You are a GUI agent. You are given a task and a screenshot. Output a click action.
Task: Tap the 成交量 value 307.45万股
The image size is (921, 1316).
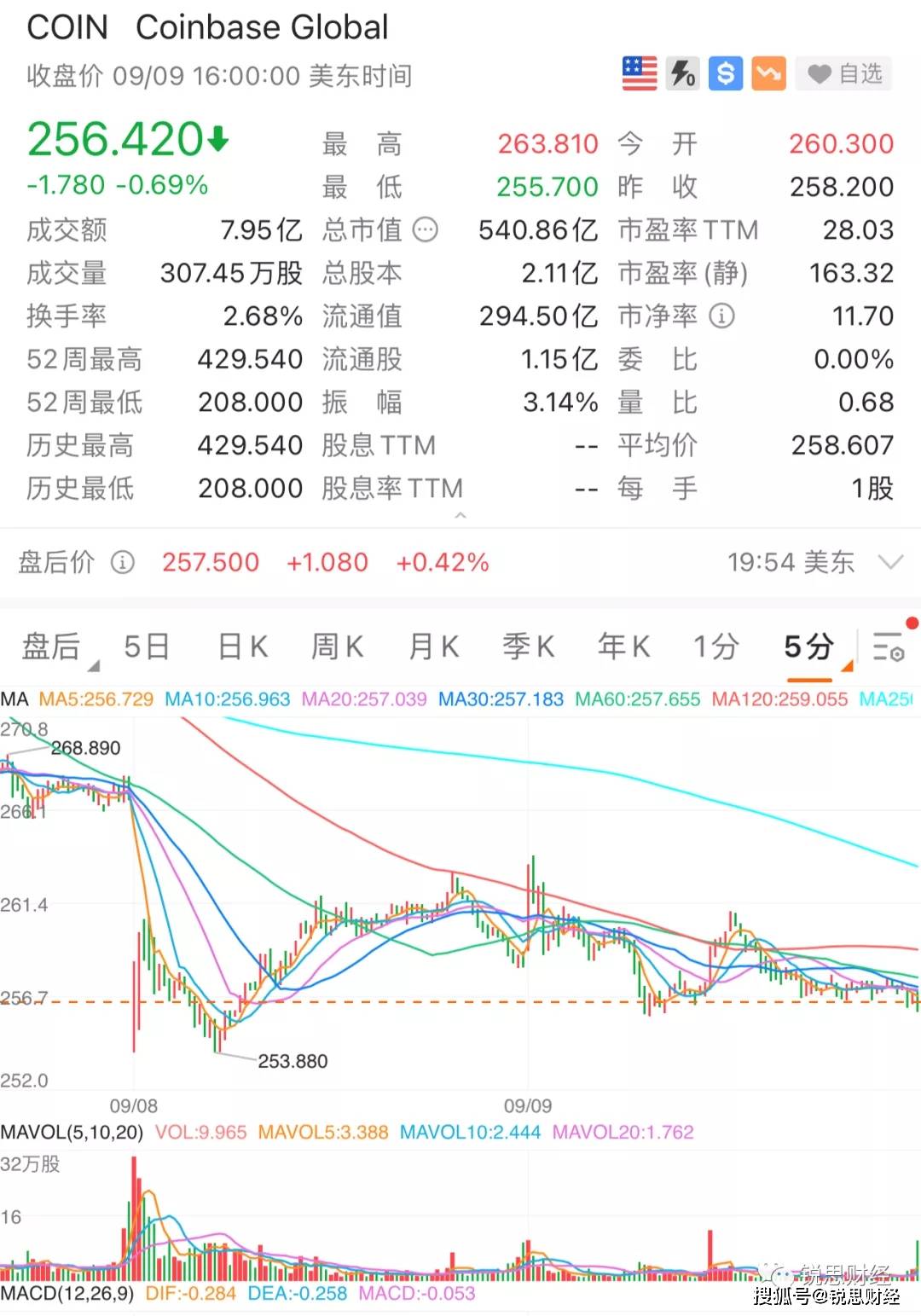pyautogui.click(x=232, y=273)
